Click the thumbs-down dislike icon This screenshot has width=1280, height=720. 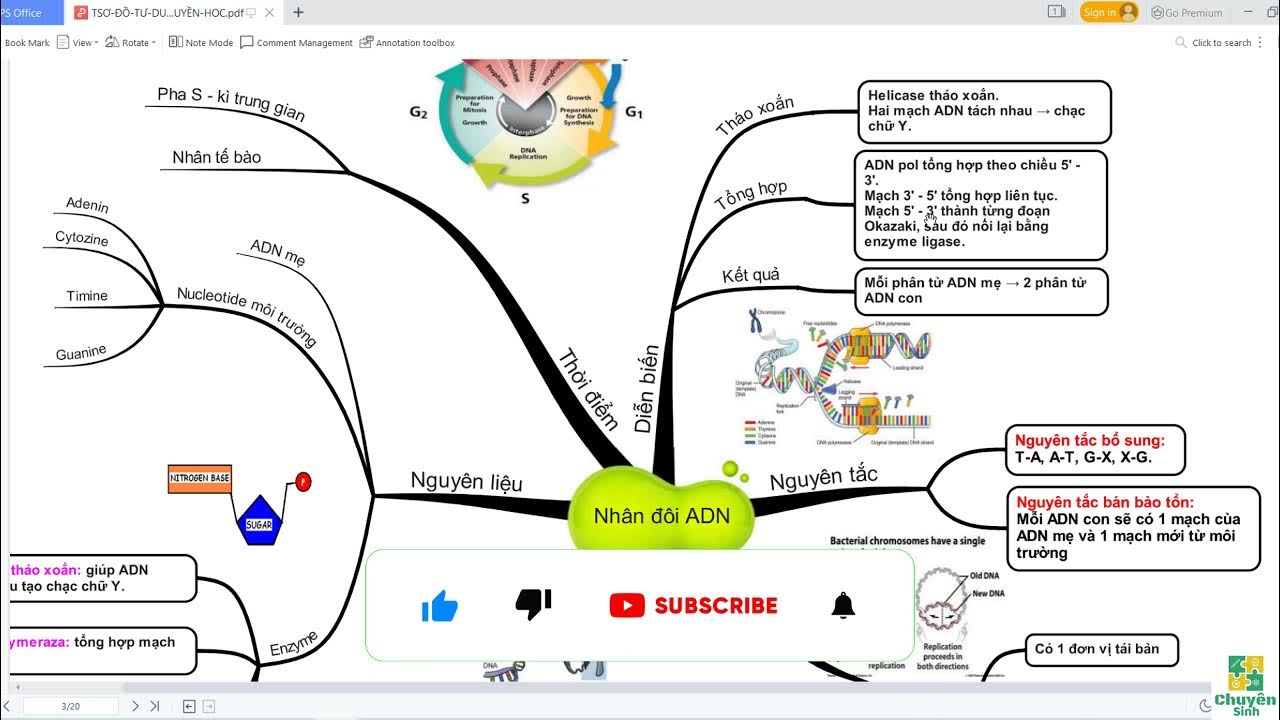coord(533,603)
